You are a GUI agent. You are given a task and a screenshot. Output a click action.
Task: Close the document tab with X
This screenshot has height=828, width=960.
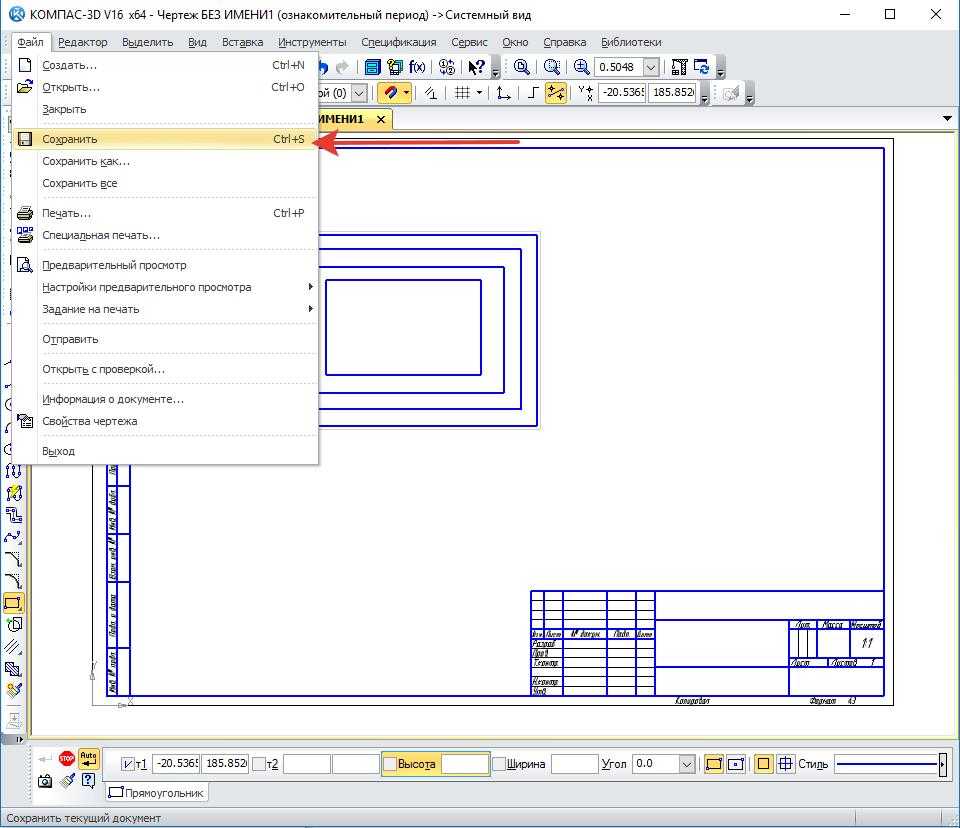click(x=381, y=119)
